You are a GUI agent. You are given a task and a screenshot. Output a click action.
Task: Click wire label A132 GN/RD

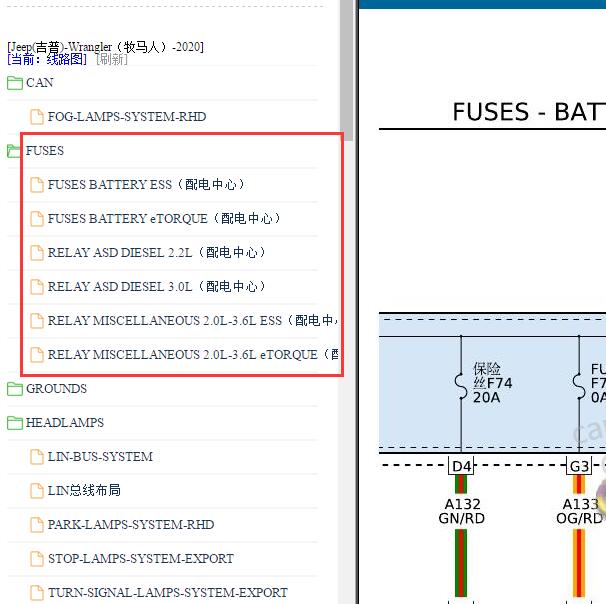(x=461, y=511)
